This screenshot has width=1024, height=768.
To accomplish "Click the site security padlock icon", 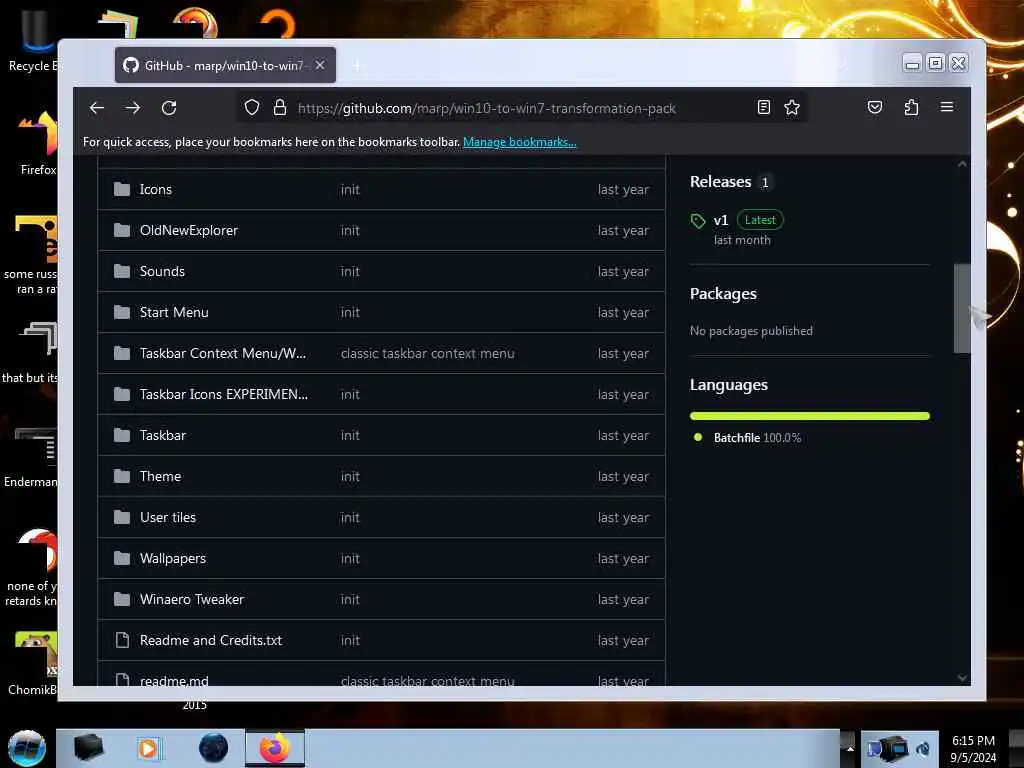I will 280,108.
